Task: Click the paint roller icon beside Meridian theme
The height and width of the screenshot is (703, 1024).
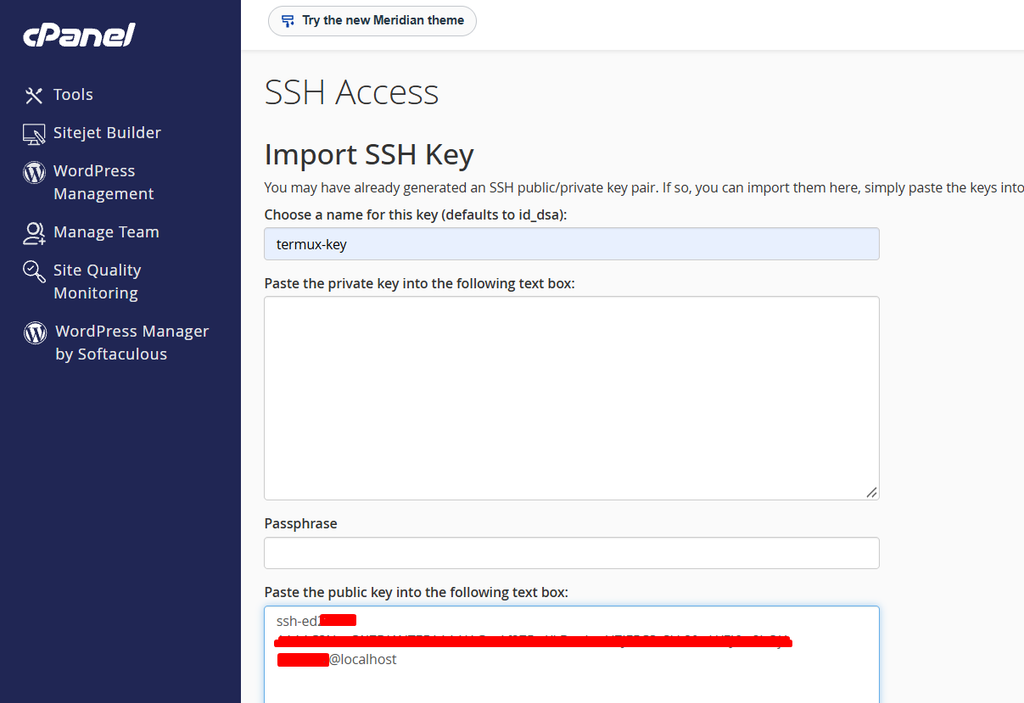Action: click(287, 21)
